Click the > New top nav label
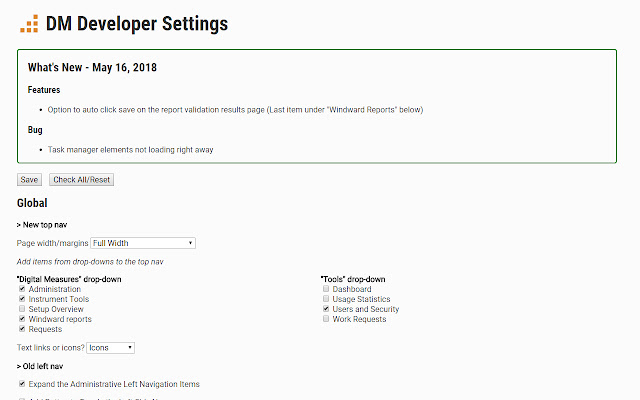Image resolution: width=640 pixels, height=400 pixels. point(42,225)
